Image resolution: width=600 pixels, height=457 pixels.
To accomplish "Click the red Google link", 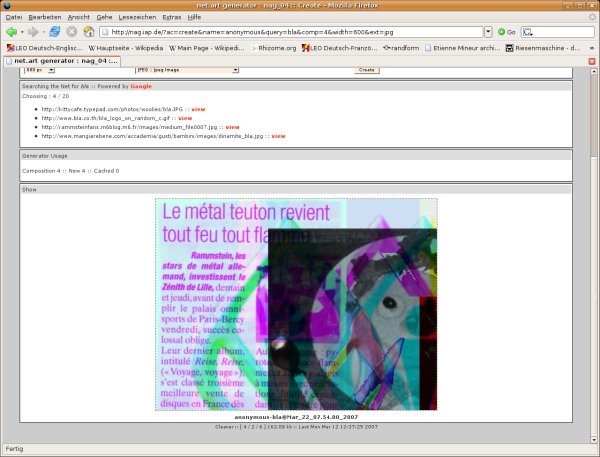I will 141,87.
